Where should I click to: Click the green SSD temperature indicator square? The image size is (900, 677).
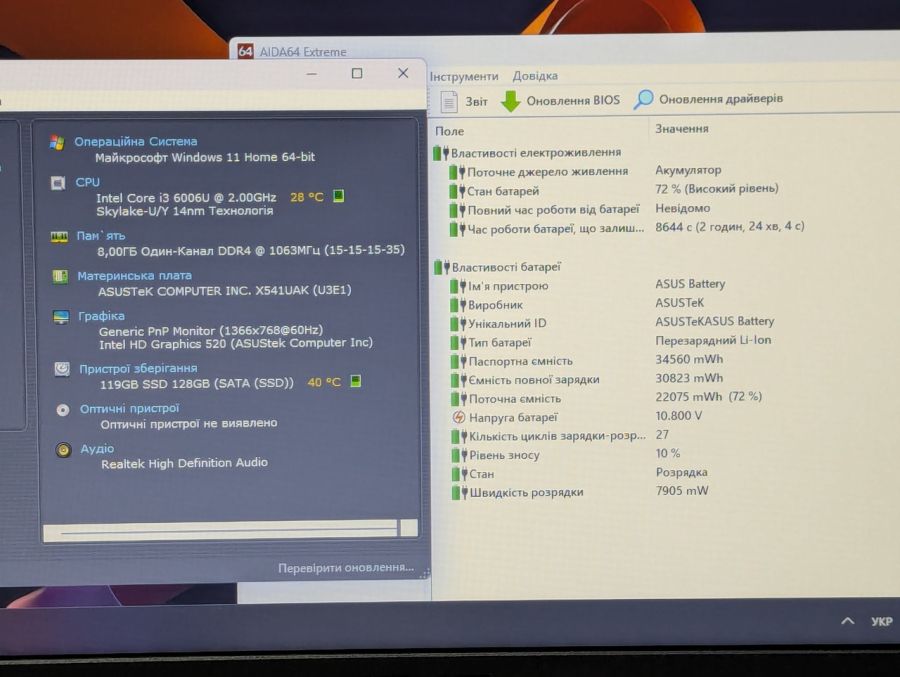[x=356, y=381]
